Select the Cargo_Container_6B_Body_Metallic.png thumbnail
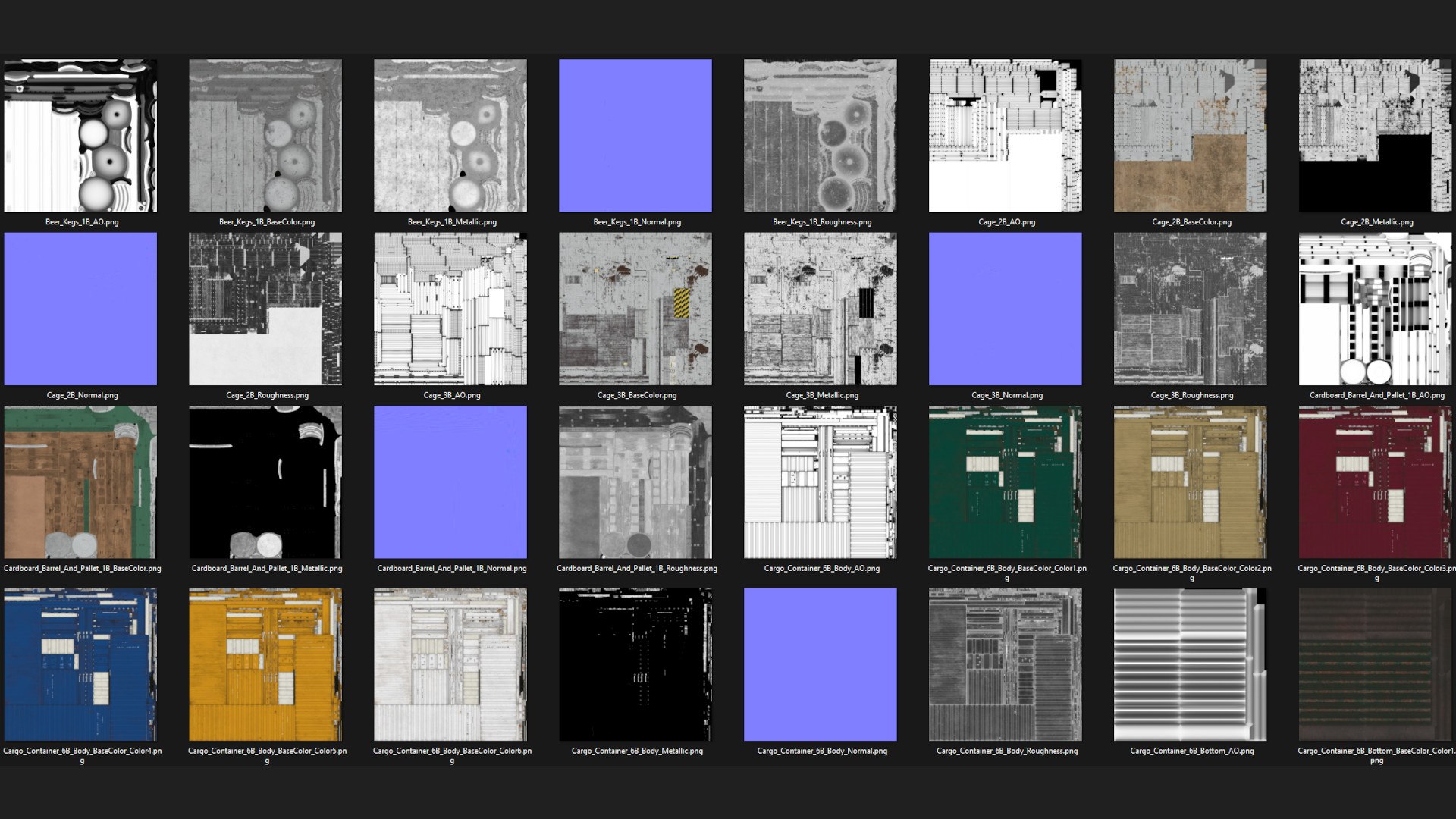1456x819 pixels. click(635, 665)
